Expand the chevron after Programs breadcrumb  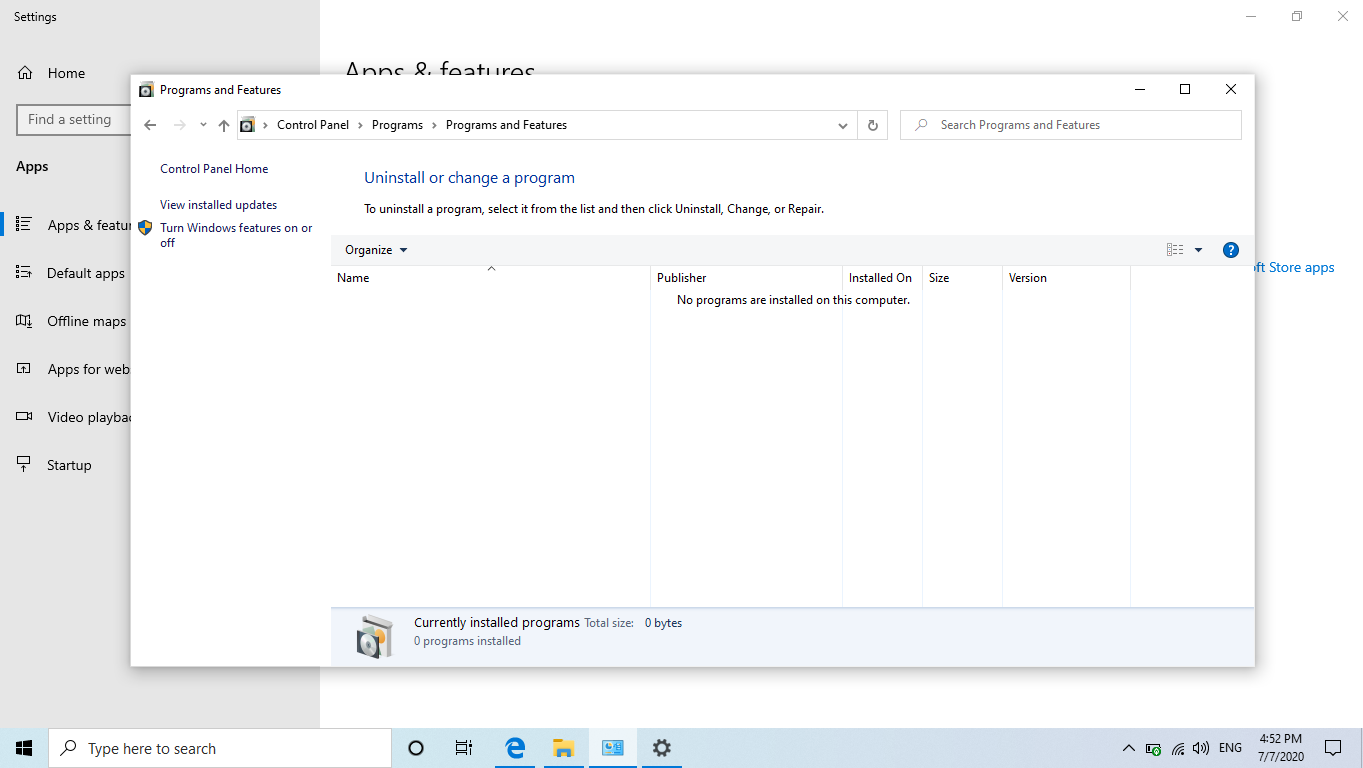click(x=434, y=125)
